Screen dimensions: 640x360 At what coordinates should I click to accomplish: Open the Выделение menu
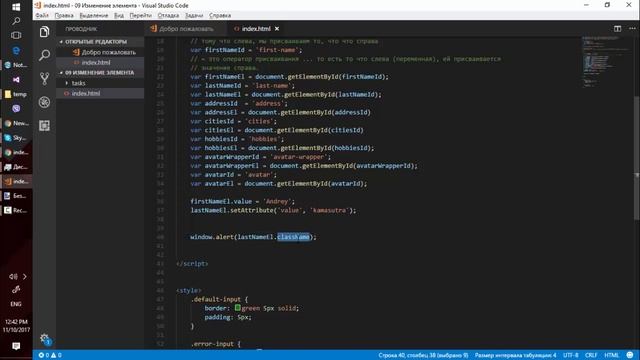94,16
